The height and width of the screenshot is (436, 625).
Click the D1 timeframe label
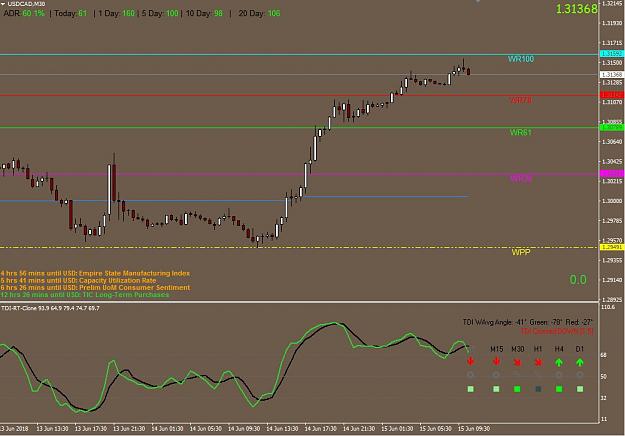tap(580, 349)
